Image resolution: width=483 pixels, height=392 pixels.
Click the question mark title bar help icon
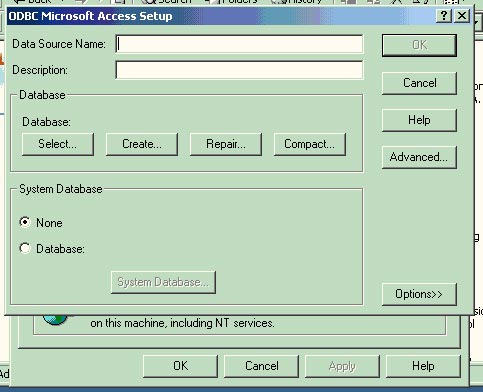point(444,16)
